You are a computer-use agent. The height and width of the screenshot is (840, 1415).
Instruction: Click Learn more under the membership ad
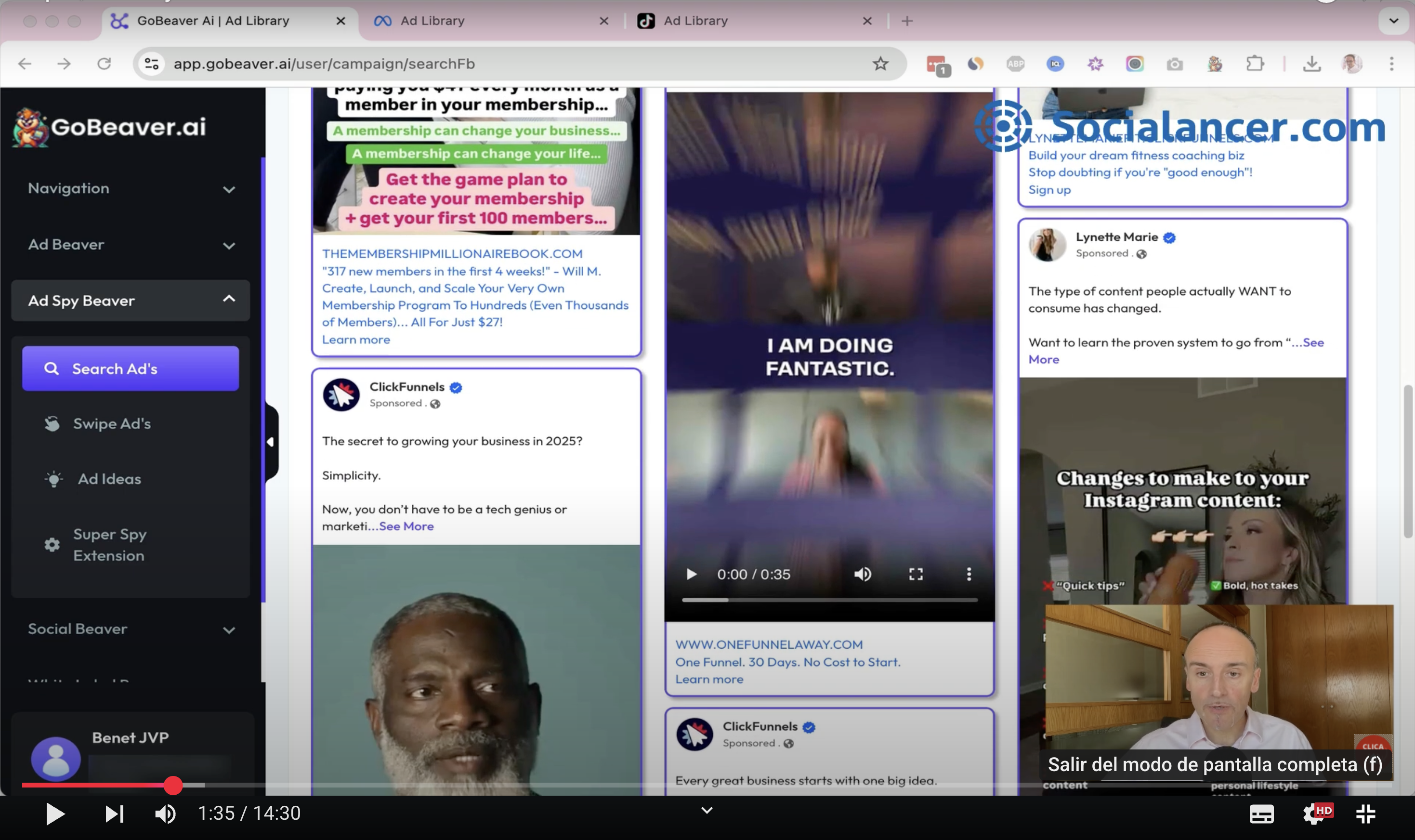pos(356,340)
